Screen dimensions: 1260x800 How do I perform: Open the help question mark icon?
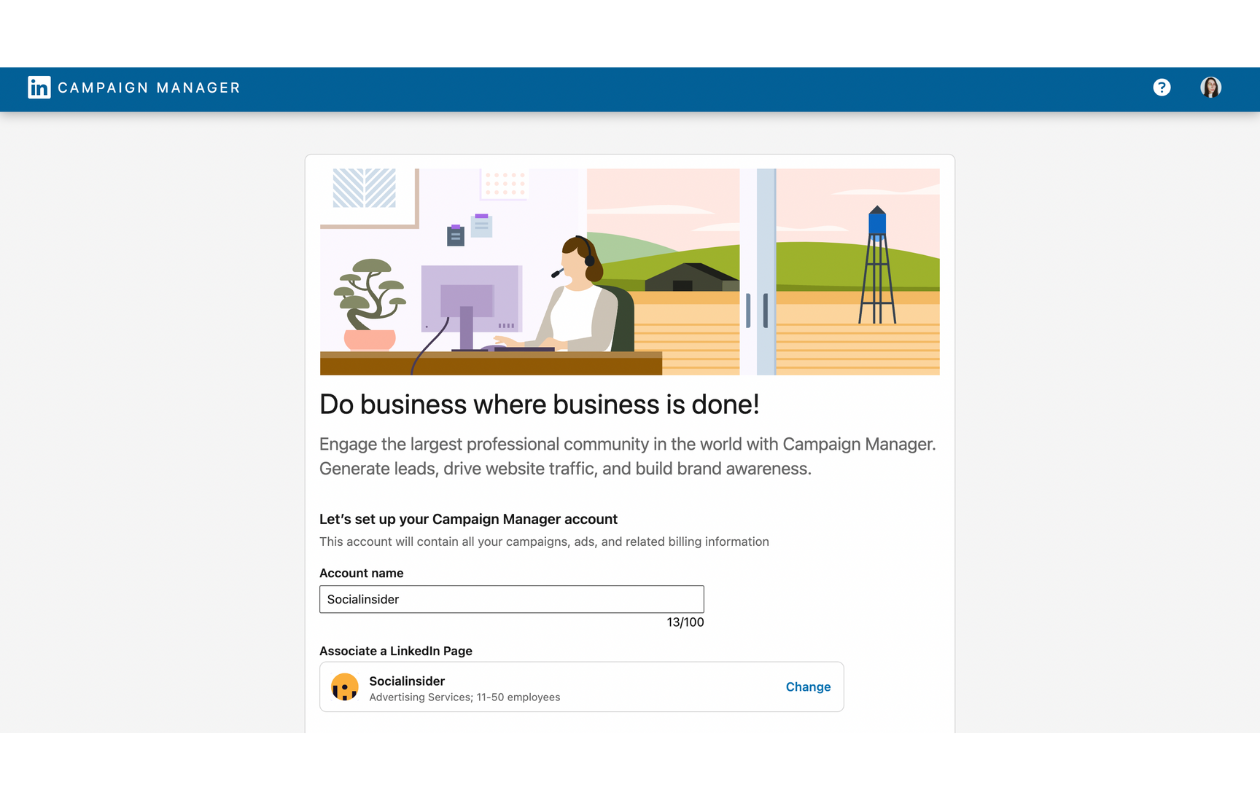point(1161,88)
